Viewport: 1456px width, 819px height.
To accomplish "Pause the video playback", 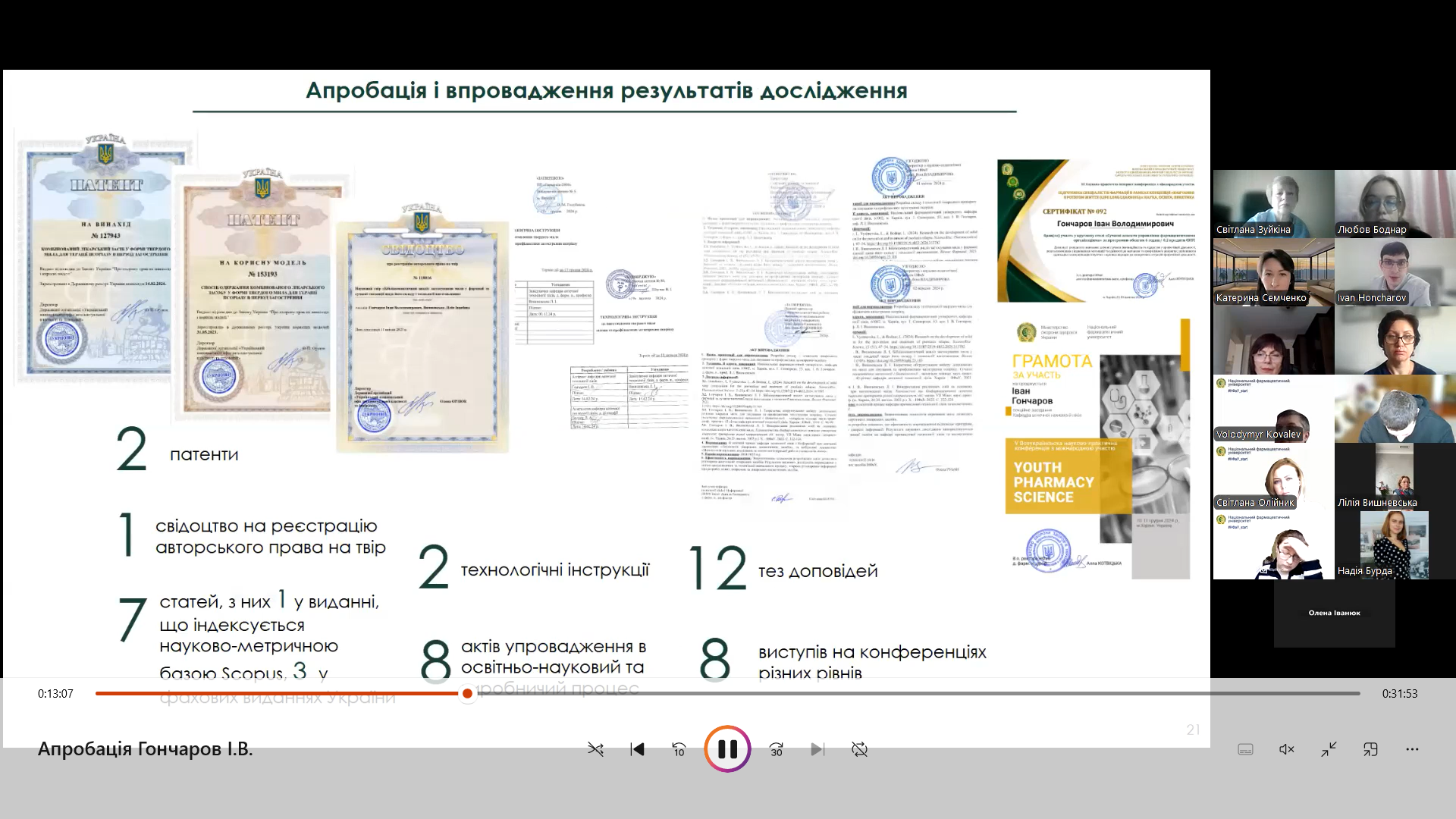I will [727, 749].
